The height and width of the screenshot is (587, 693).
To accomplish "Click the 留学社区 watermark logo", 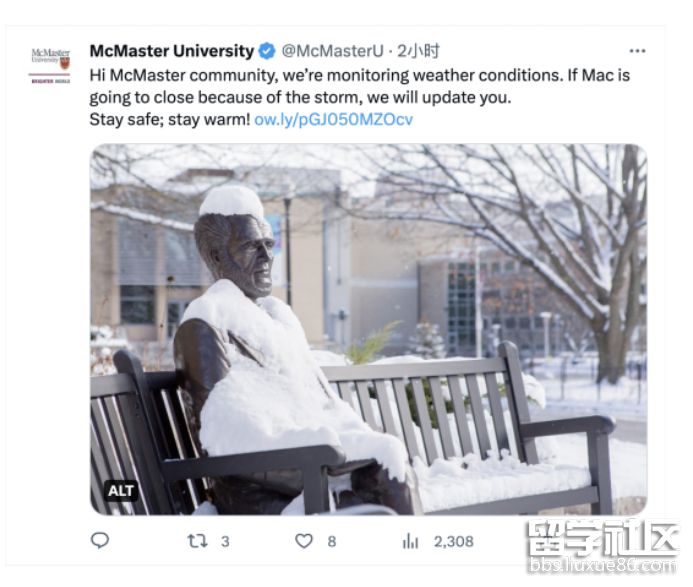I will point(602,538).
